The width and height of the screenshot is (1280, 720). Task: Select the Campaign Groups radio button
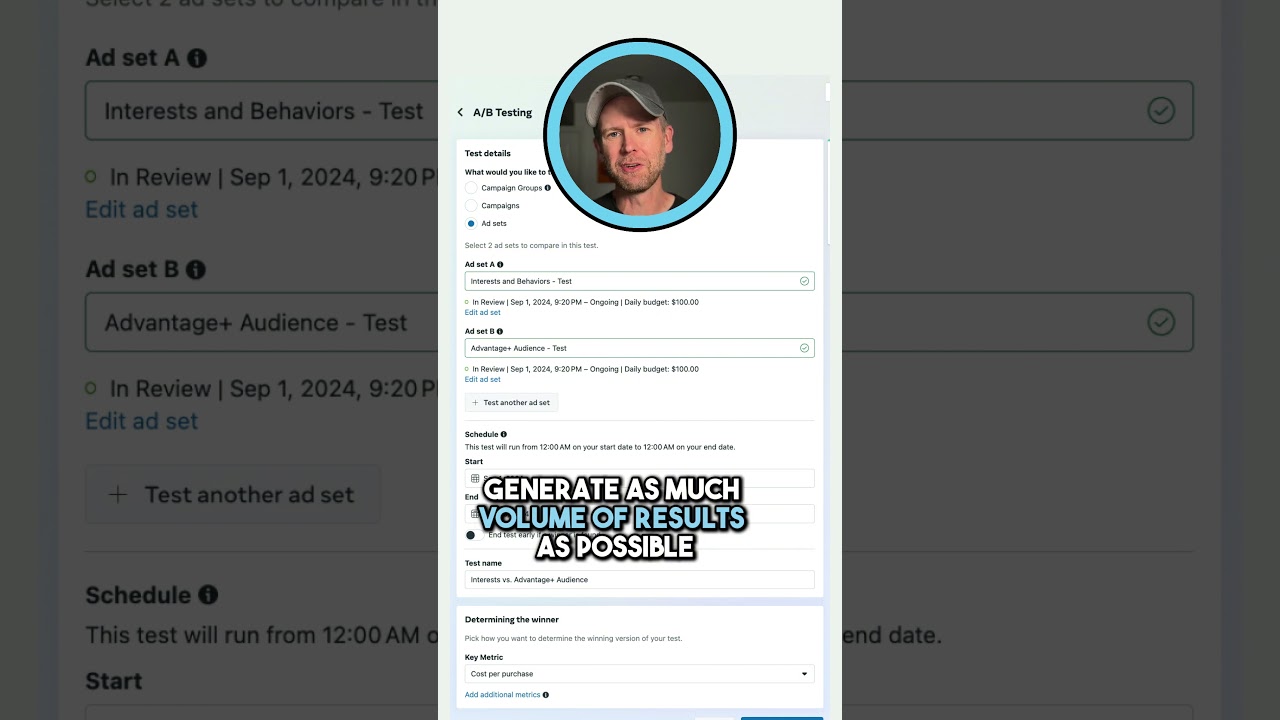[471, 188]
